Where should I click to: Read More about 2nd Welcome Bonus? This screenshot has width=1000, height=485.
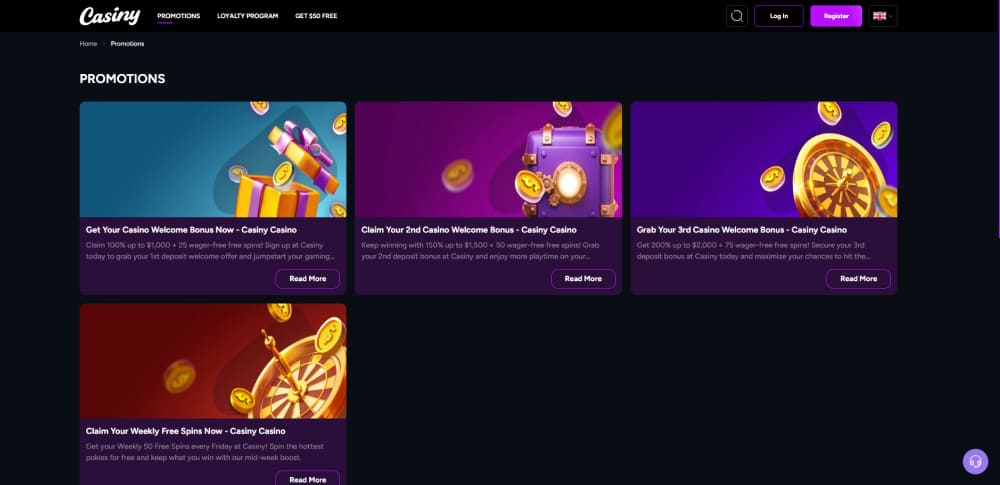point(583,279)
